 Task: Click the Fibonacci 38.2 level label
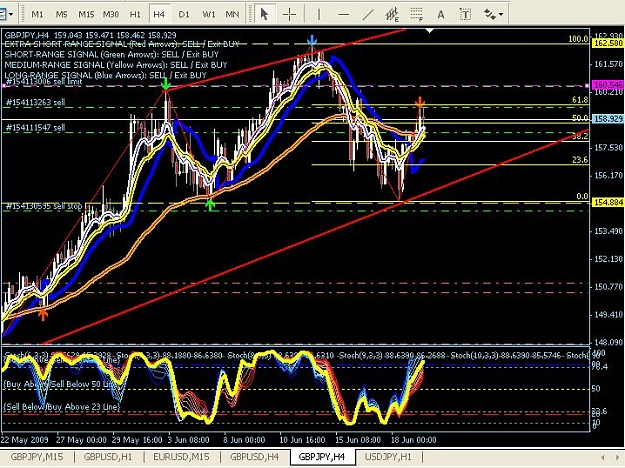click(580, 136)
